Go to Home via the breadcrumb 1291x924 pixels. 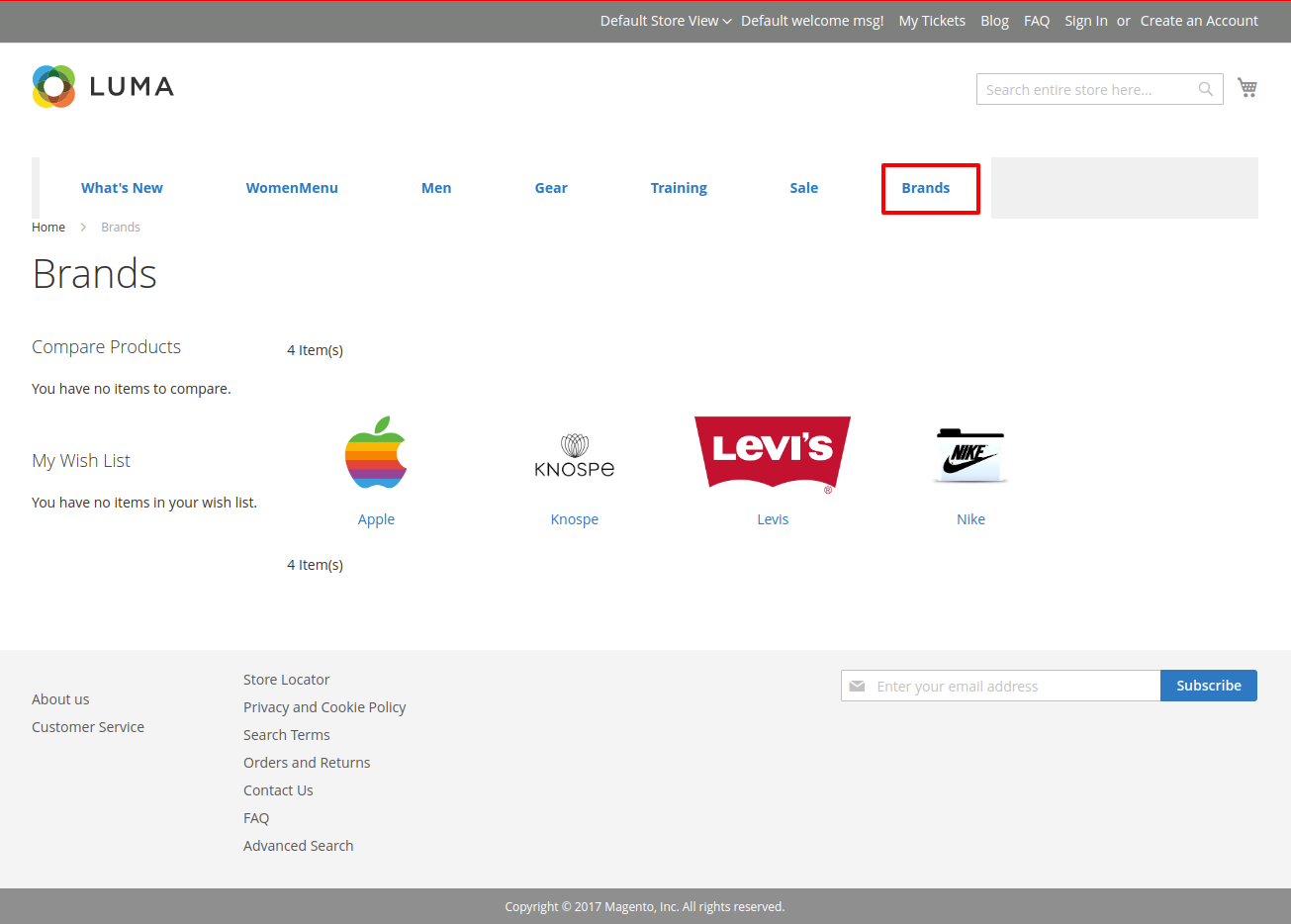pos(48,227)
